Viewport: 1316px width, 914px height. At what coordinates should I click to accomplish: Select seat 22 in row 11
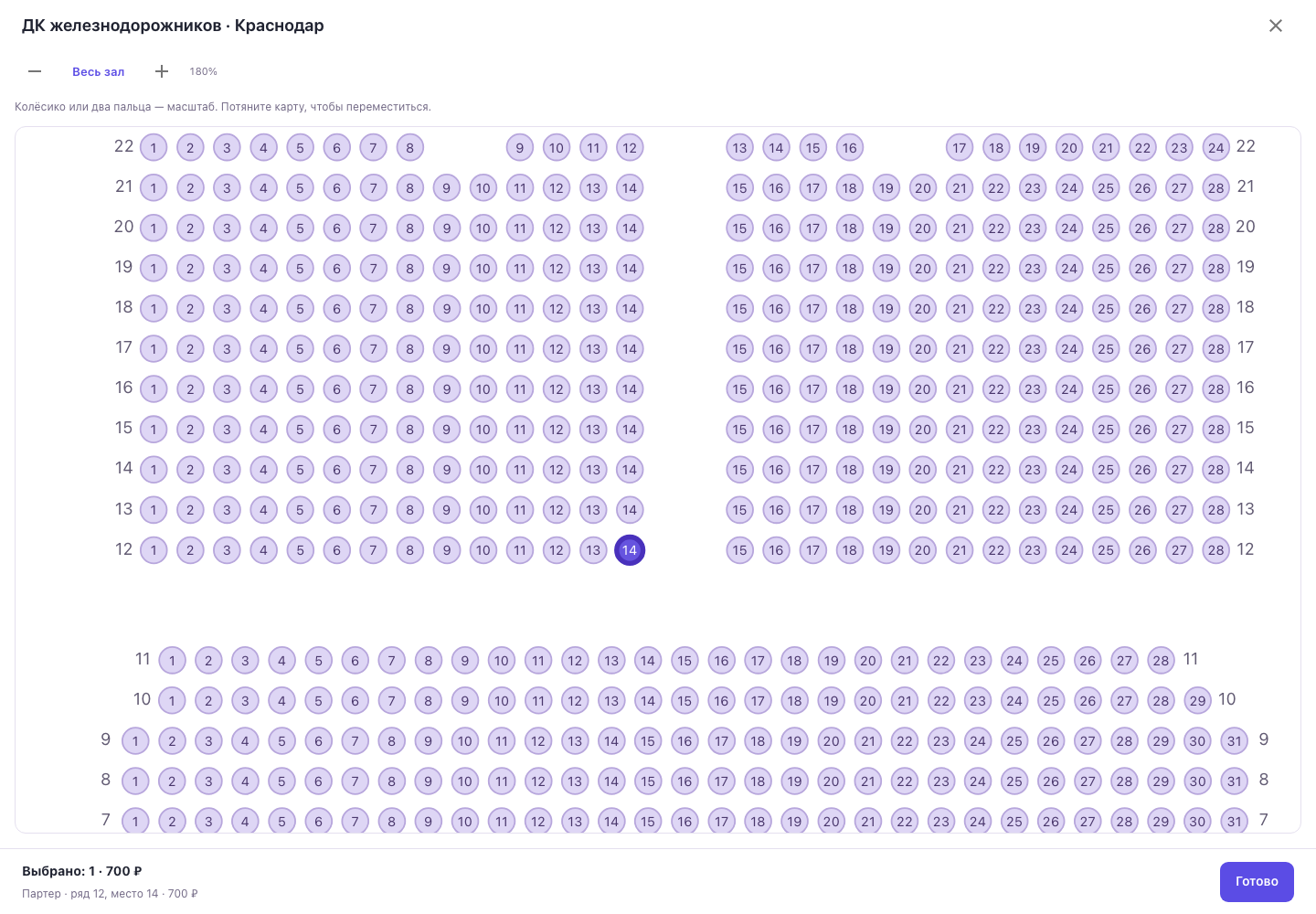pyautogui.click(x=941, y=661)
